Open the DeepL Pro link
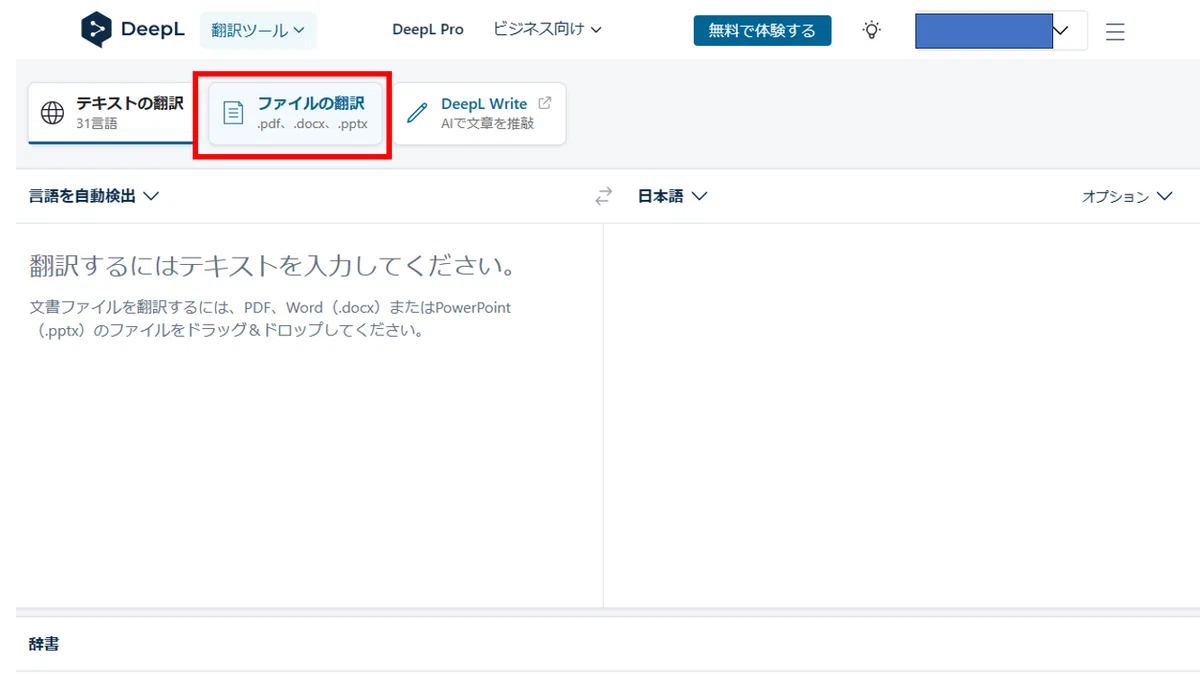 pos(428,30)
